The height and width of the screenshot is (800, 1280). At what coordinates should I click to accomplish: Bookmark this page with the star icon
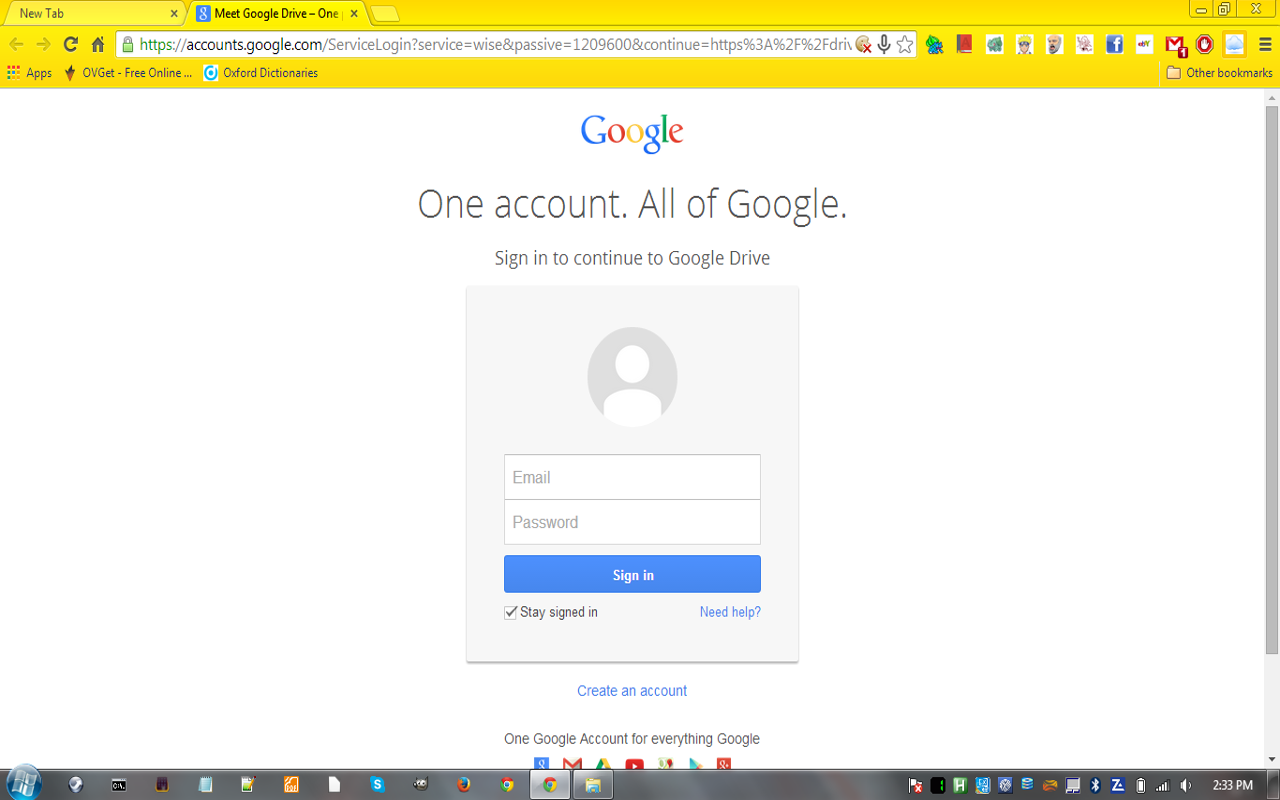(x=905, y=44)
